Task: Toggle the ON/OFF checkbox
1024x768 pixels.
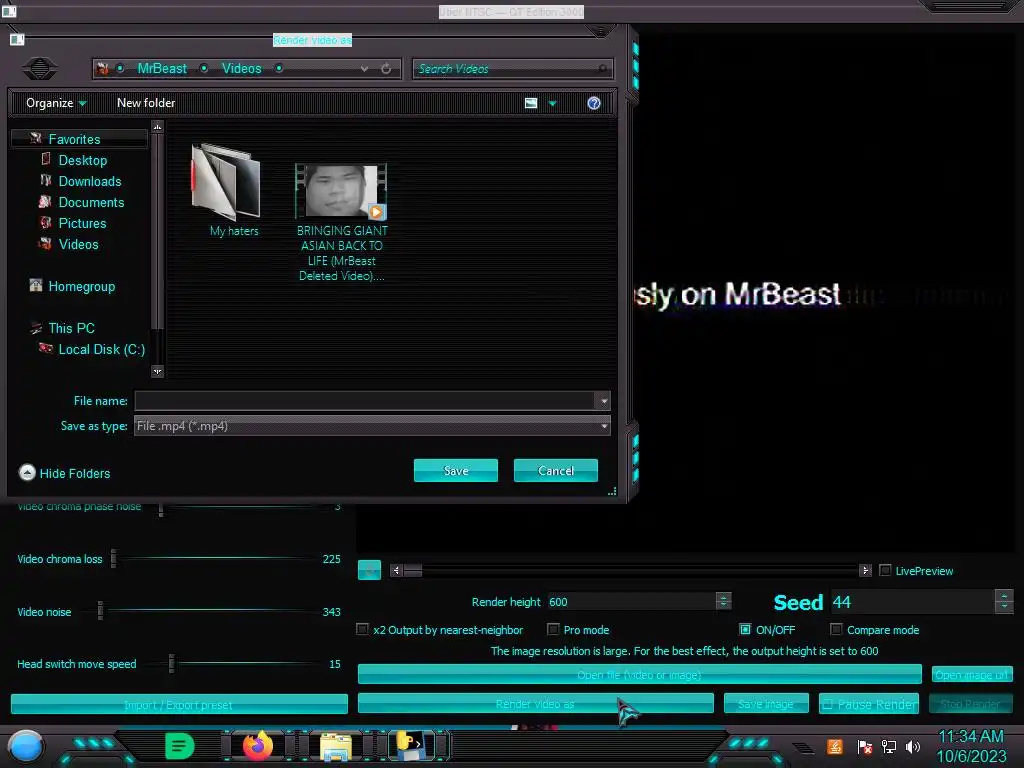Action: click(x=745, y=629)
